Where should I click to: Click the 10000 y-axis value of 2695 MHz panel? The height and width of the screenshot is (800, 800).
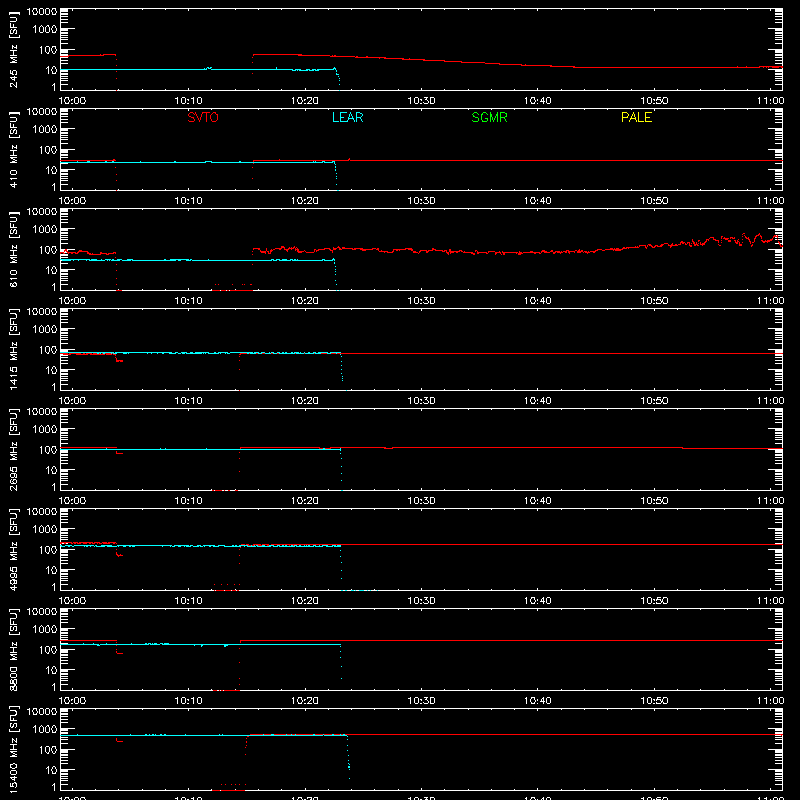click(42, 412)
